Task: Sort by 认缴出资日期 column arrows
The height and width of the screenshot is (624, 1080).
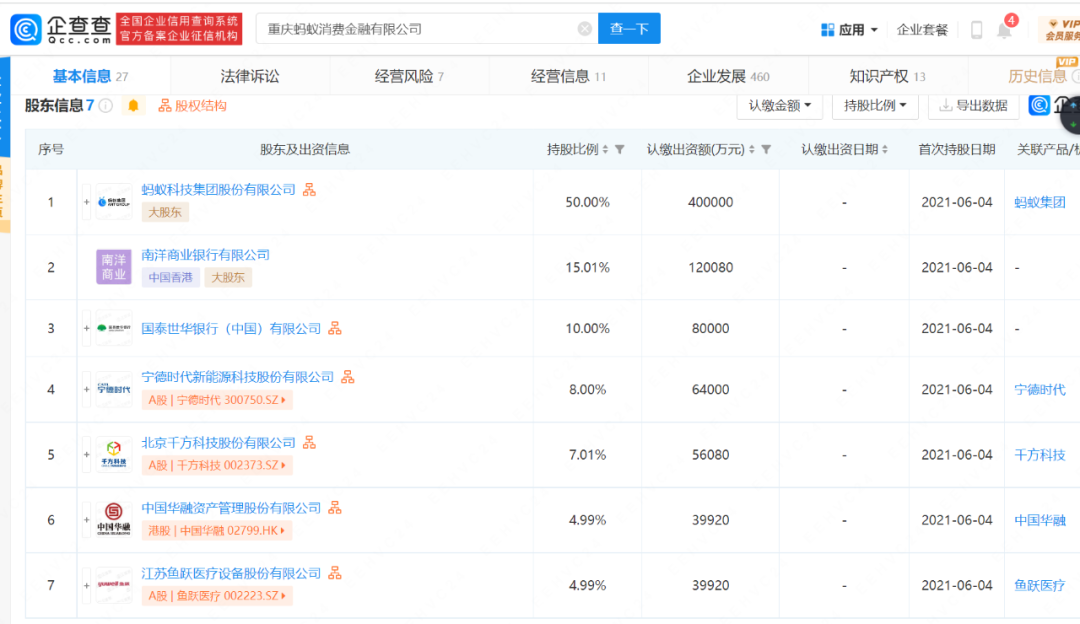Action: [x=884, y=149]
